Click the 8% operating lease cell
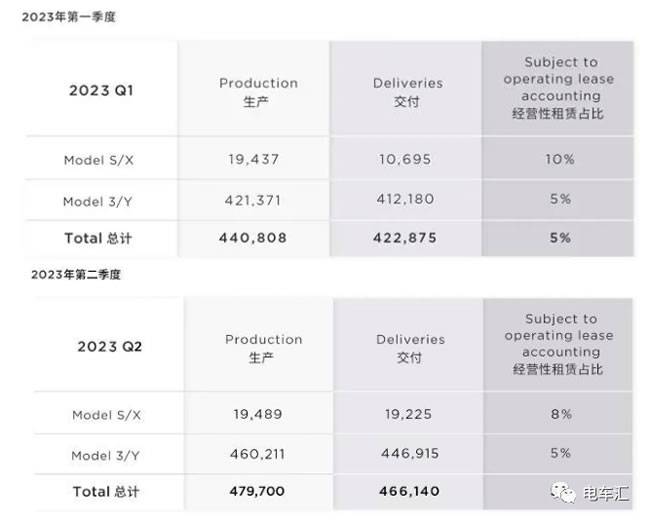 [x=560, y=414]
